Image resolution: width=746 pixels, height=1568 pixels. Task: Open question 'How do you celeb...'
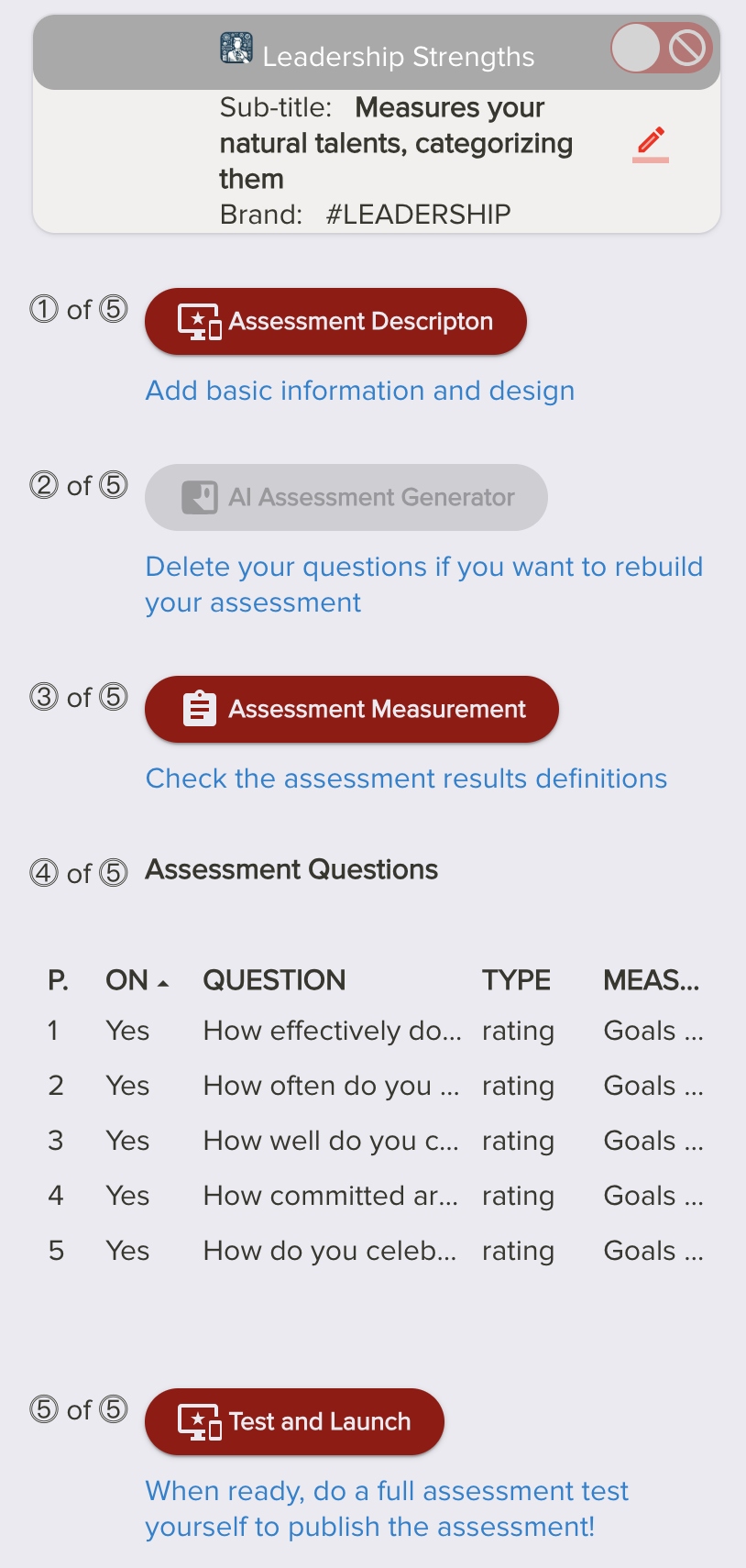[x=329, y=1252]
